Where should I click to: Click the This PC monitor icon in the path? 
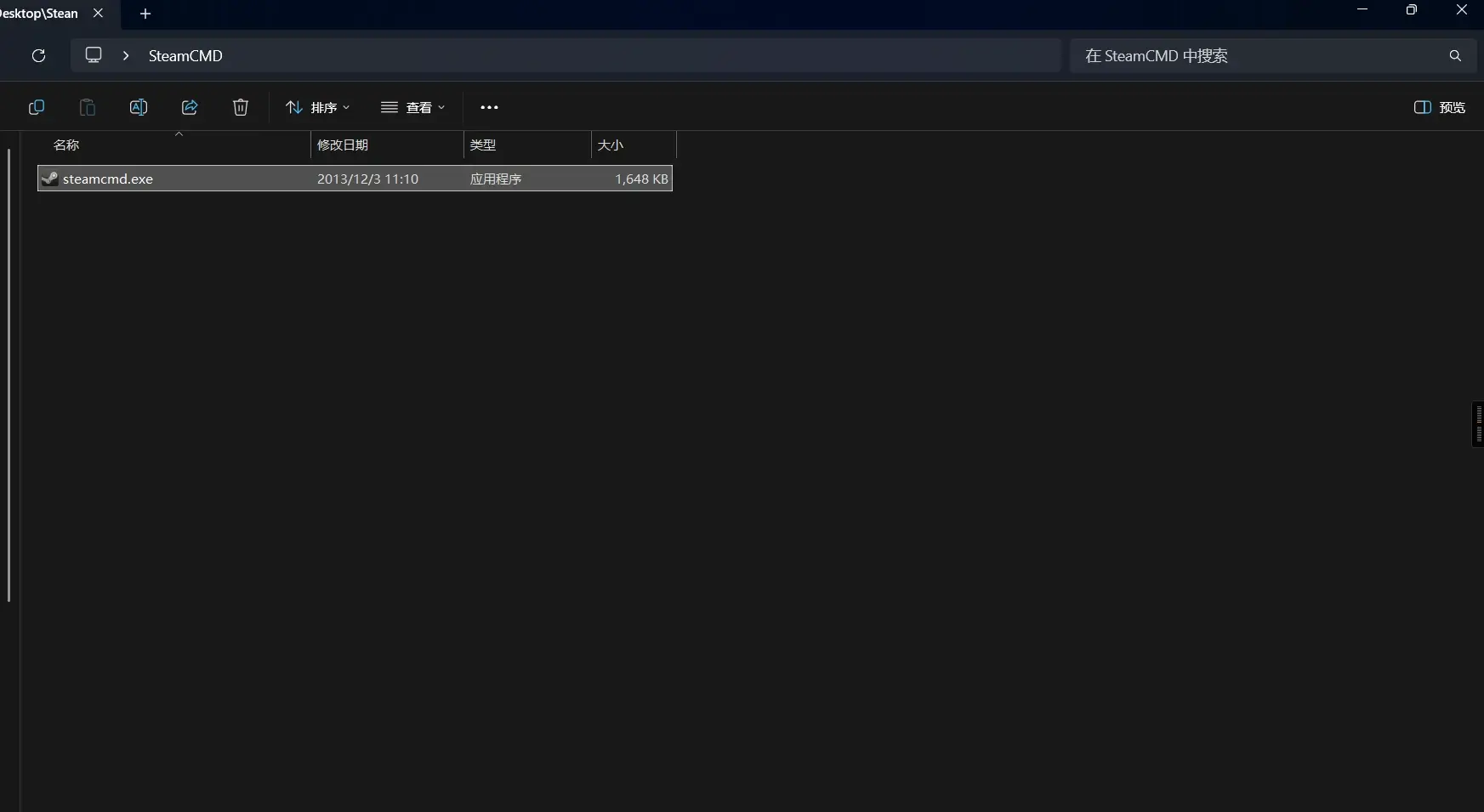pos(94,55)
